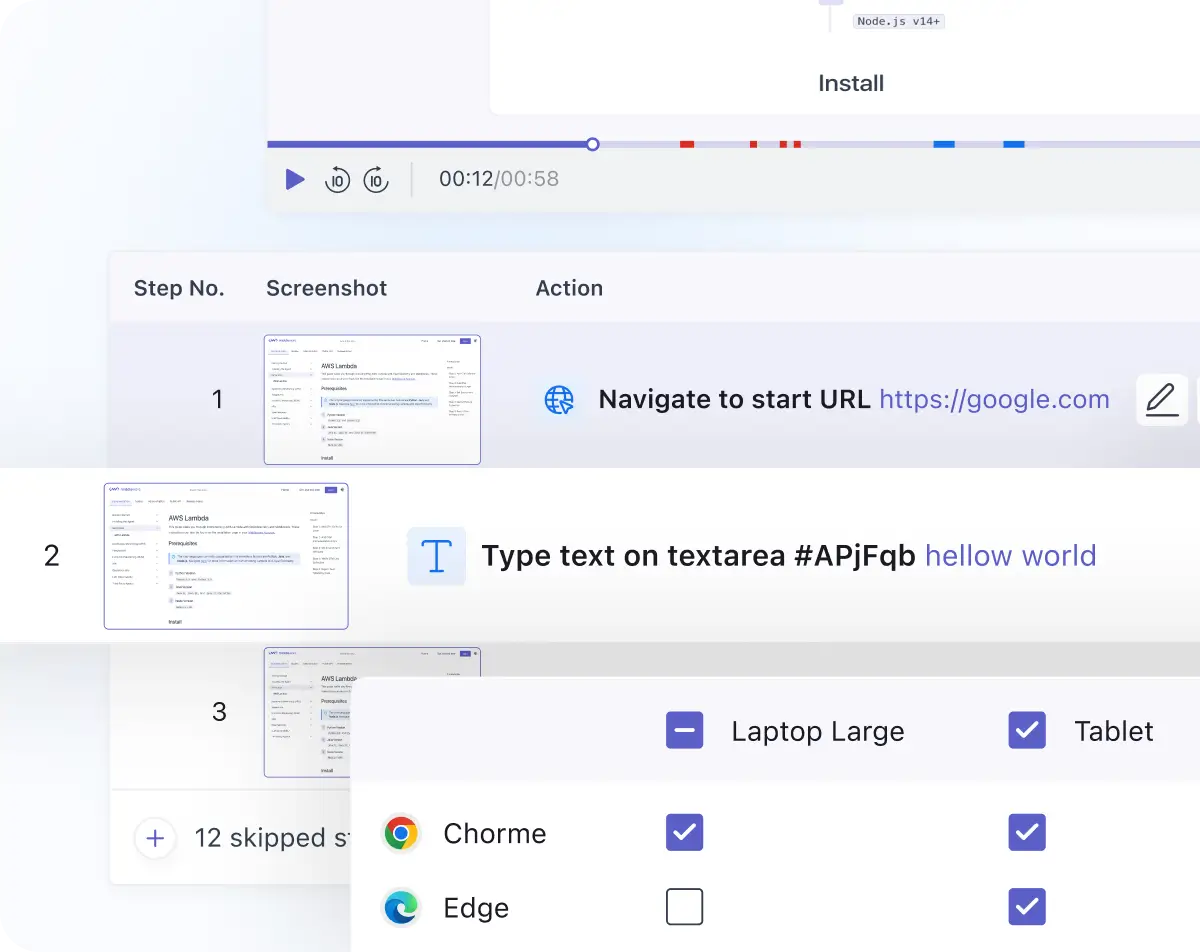Screen dimensions: 1200x952
Task: Skip forward 10 seconds in the recording
Action: 376,180
